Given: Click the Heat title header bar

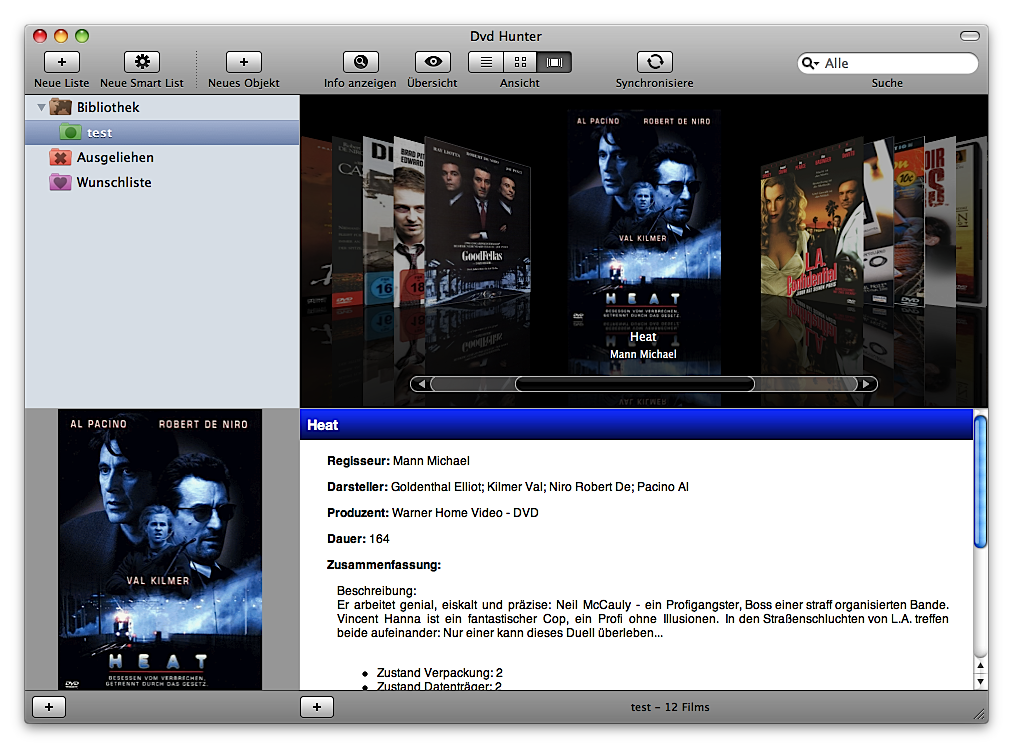Looking at the screenshot, I should pyautogui.click(x=636, y=425).
